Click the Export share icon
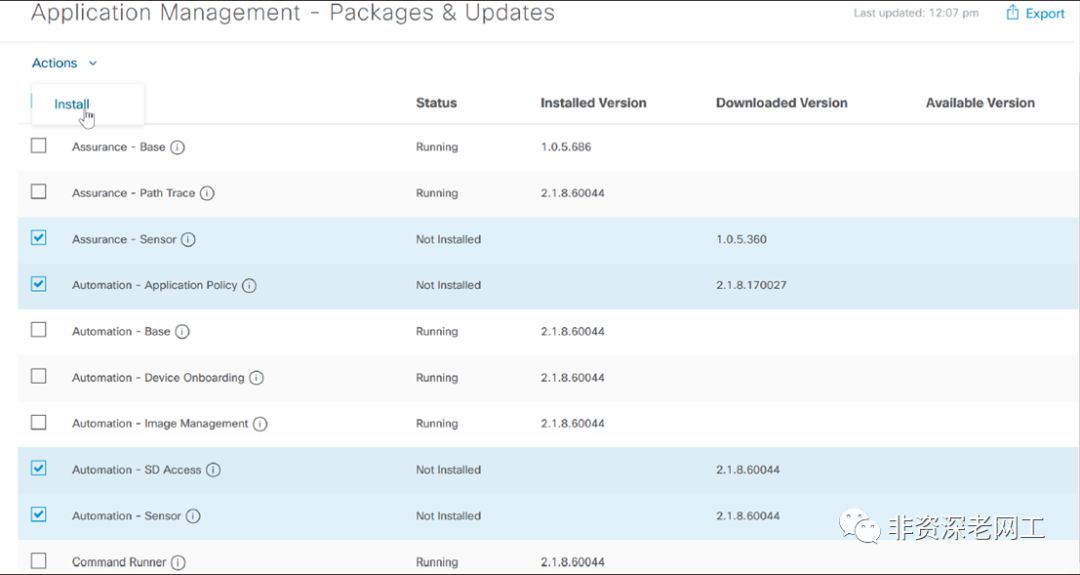 tap(1012, 13)
